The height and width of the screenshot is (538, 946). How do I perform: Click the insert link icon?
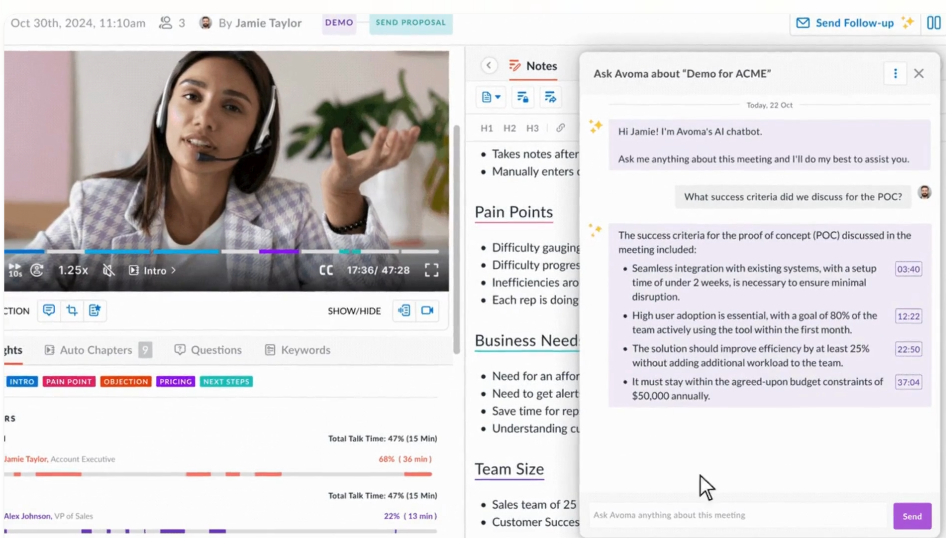(x=560, y=128)
